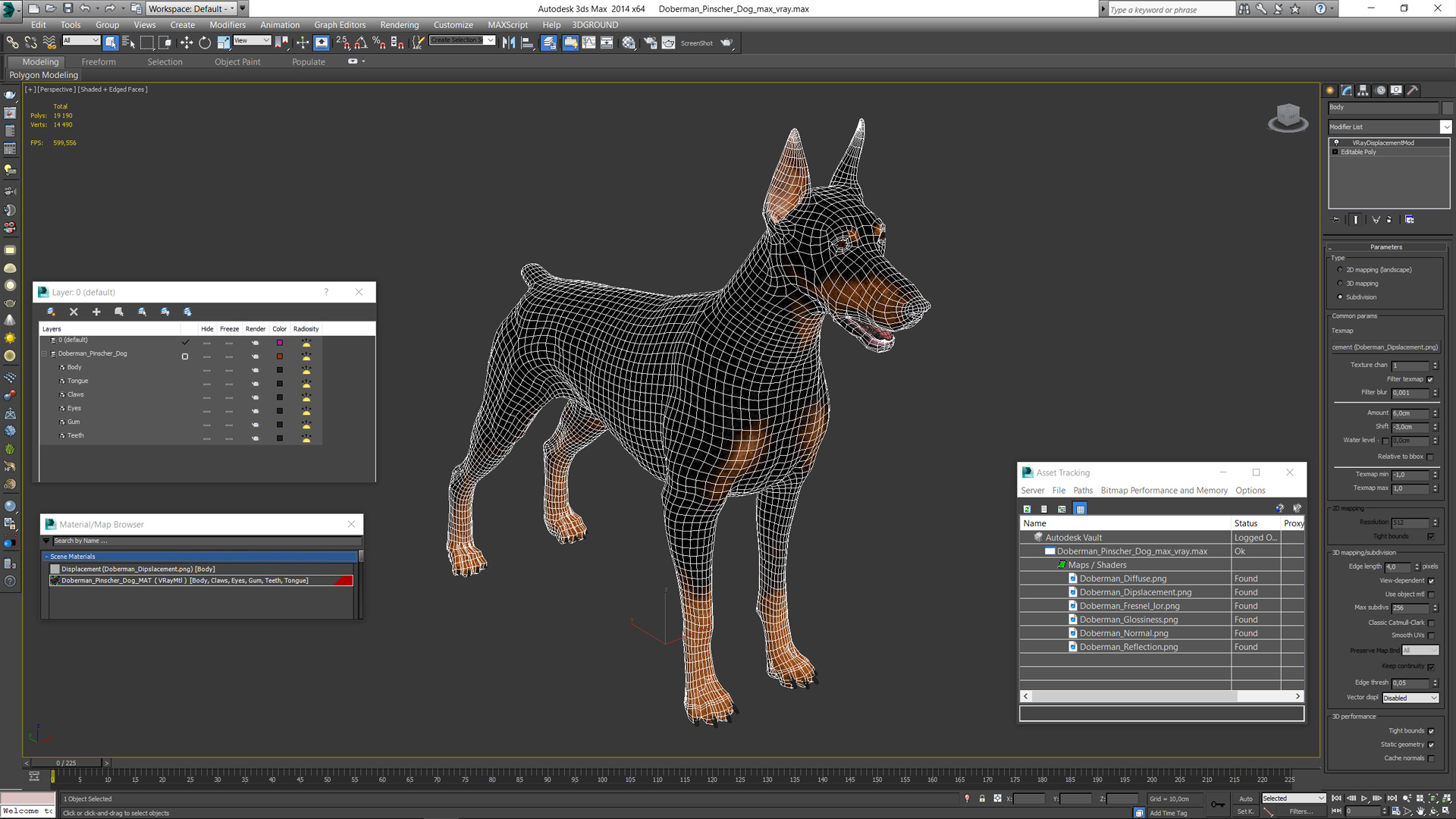Click Delete layer X icon in Layer dialog
1456x819 pixels.
74,312
